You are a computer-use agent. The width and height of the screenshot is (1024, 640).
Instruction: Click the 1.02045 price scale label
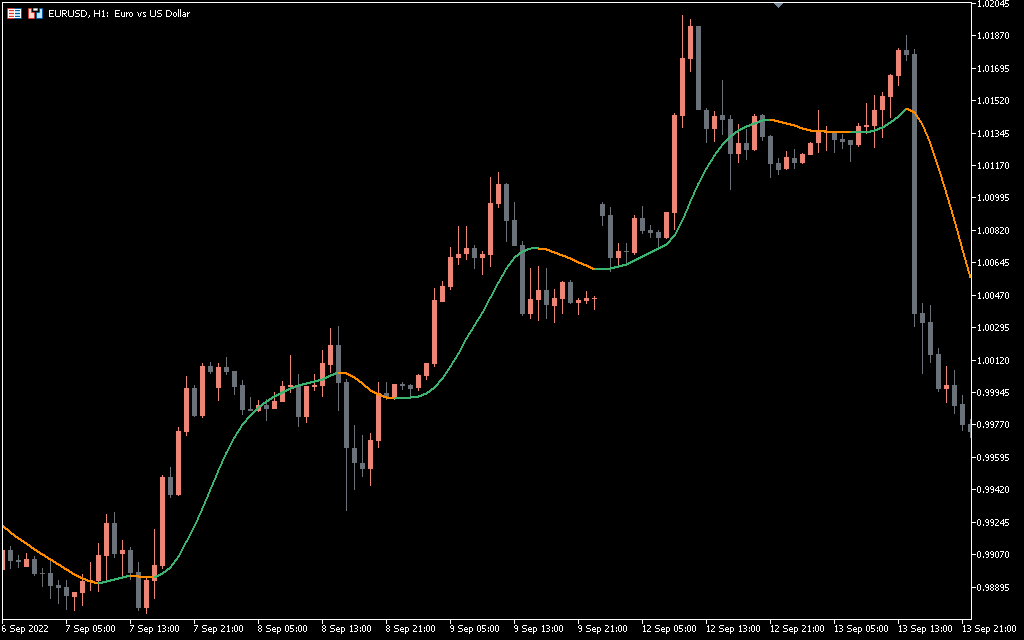click(x=994, y=4)
